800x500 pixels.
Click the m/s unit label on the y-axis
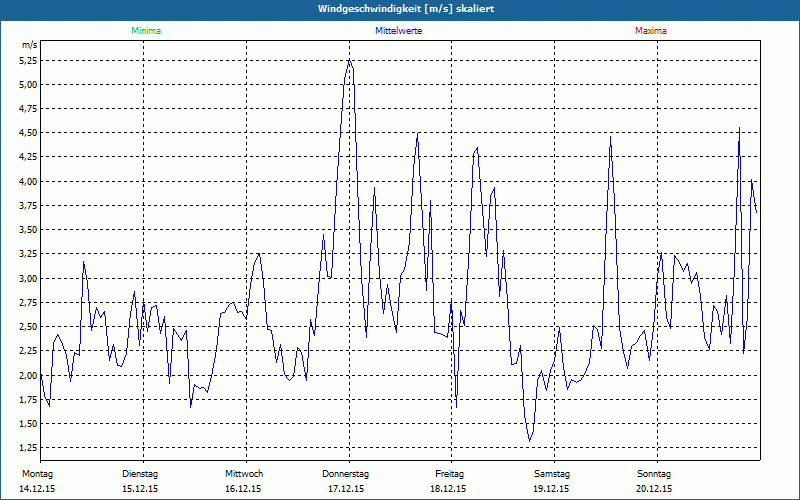coord(29,45)
